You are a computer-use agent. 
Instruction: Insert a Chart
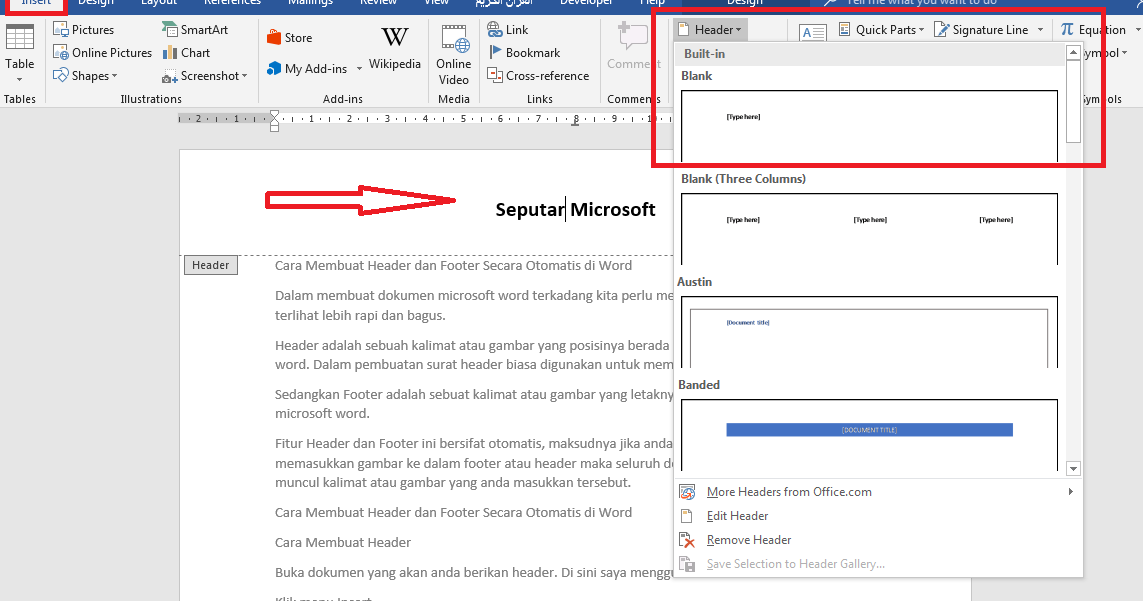[x=187, y=53]
